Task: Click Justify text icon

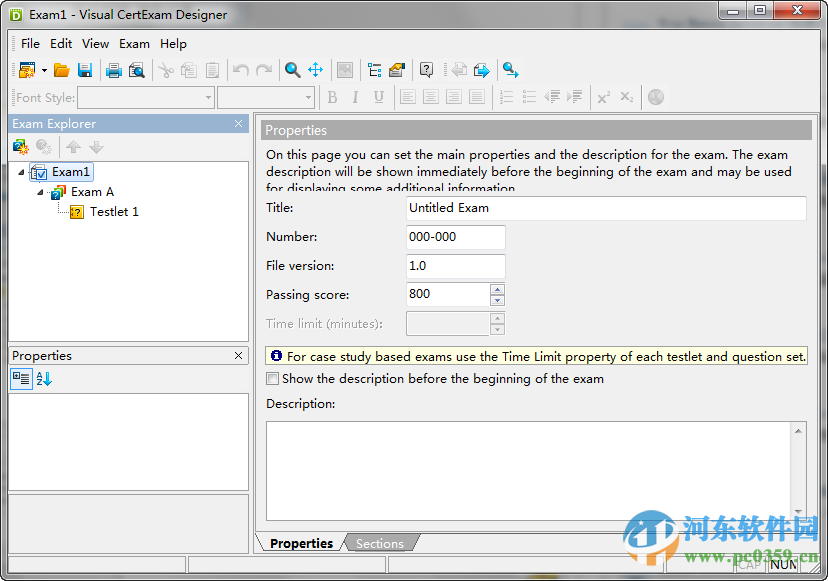Action: point(477,97)
